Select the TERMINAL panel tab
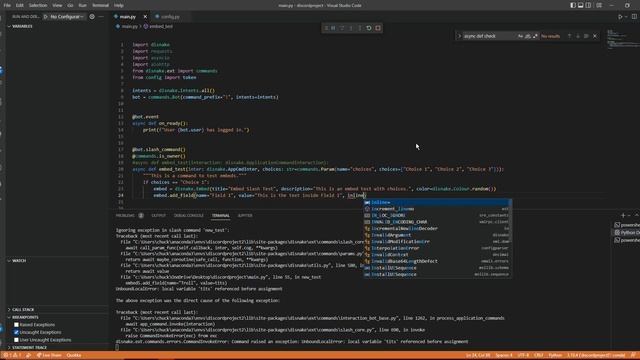This screenshot has height=360, width=640. (220, 216)
